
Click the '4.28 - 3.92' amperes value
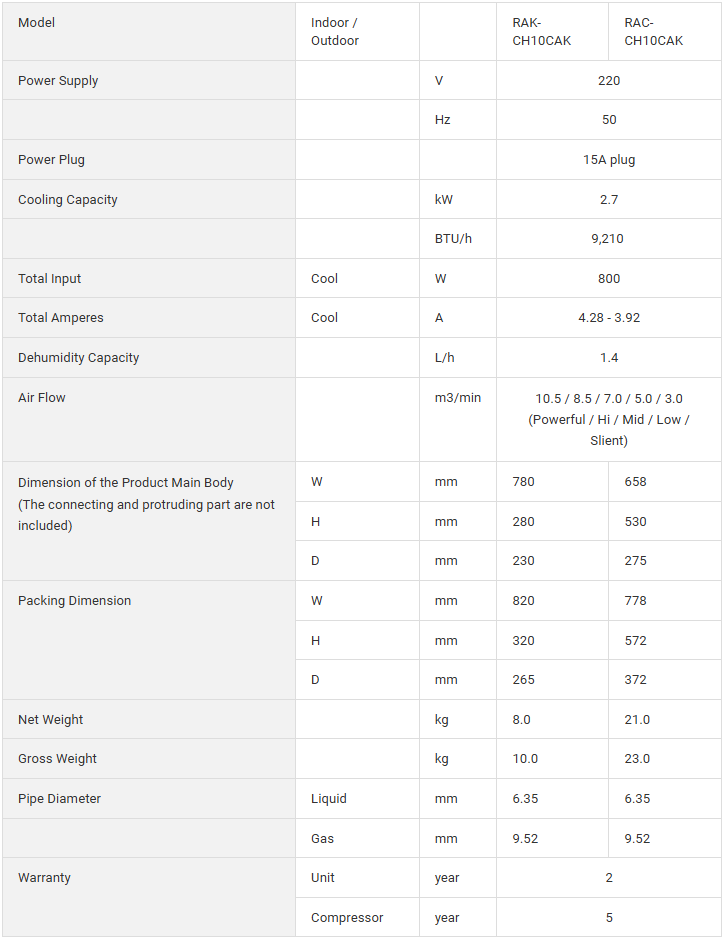coord(609,318)
